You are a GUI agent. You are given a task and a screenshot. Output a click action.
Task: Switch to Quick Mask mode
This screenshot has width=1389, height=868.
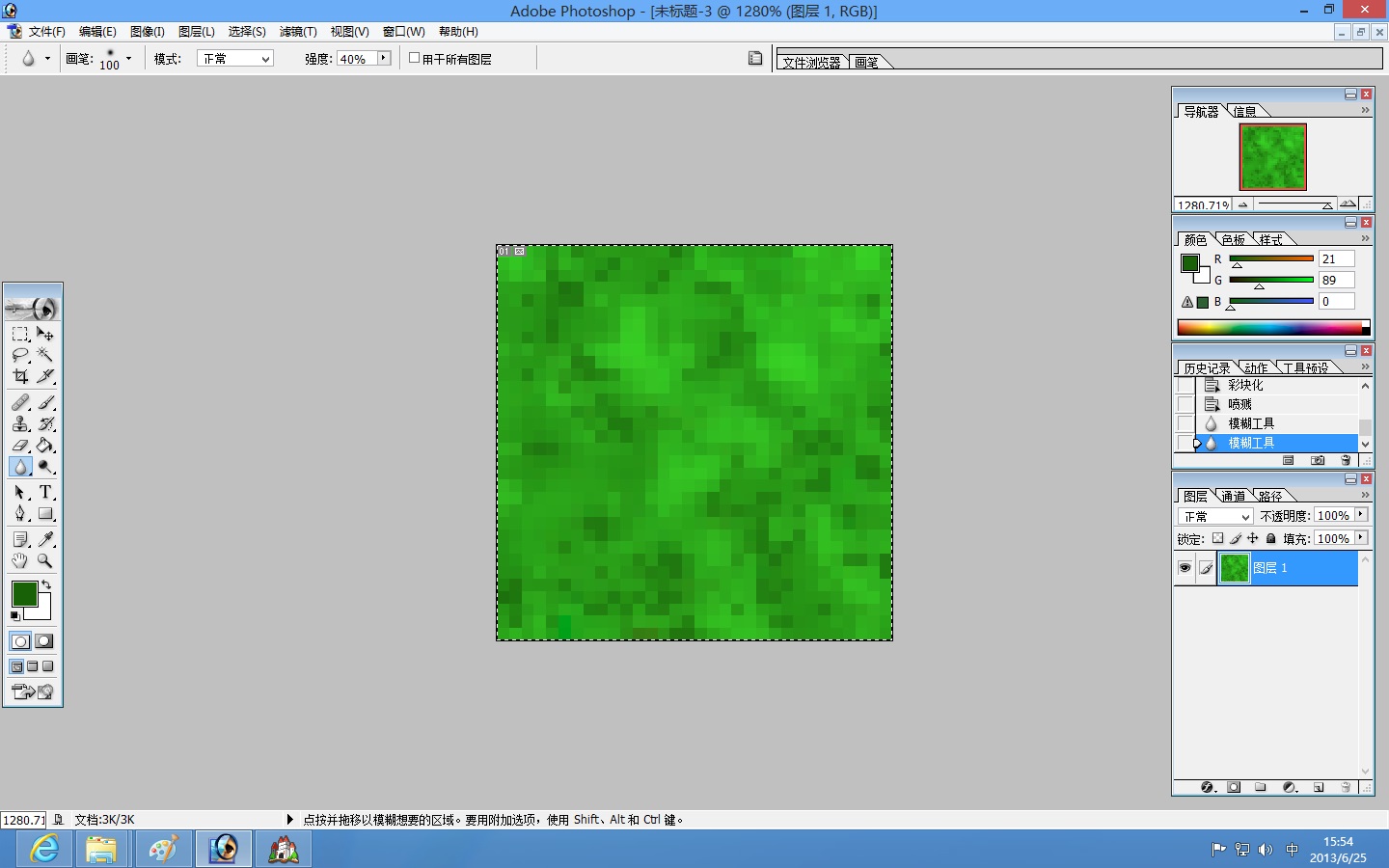pos(44,641)
